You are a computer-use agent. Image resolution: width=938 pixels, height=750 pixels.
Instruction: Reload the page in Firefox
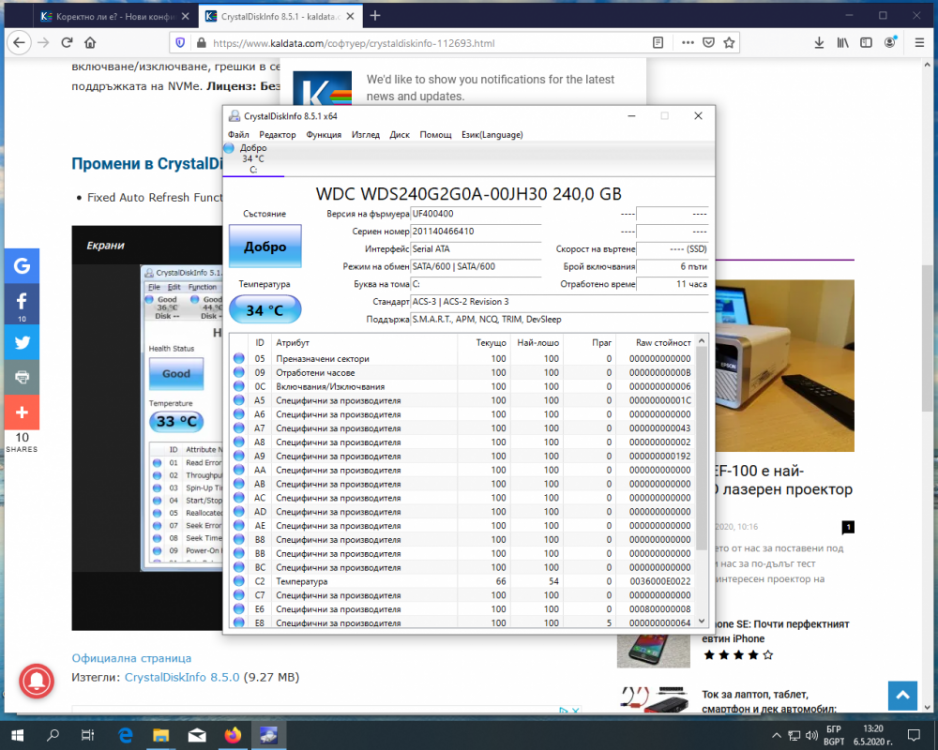click(66, 43)
